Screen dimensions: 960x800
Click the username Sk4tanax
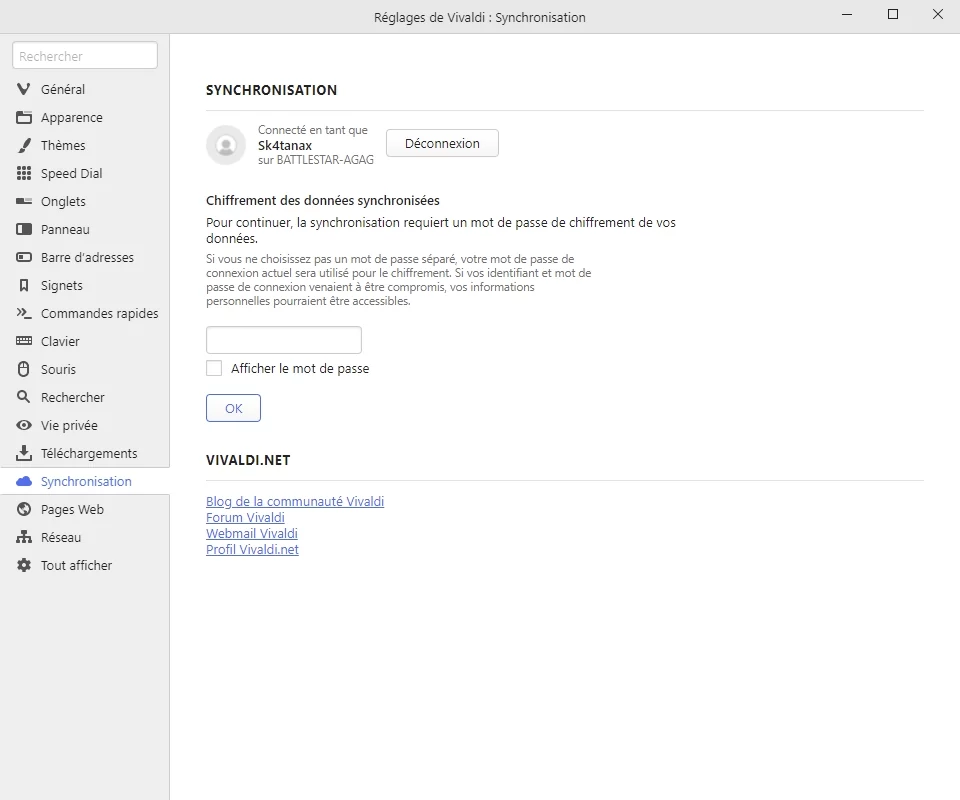click(285, 146)
